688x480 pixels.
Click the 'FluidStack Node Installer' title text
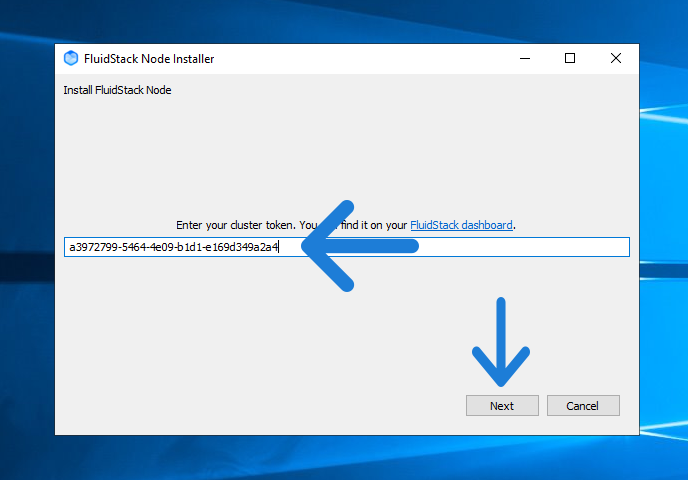click(149, 59)
